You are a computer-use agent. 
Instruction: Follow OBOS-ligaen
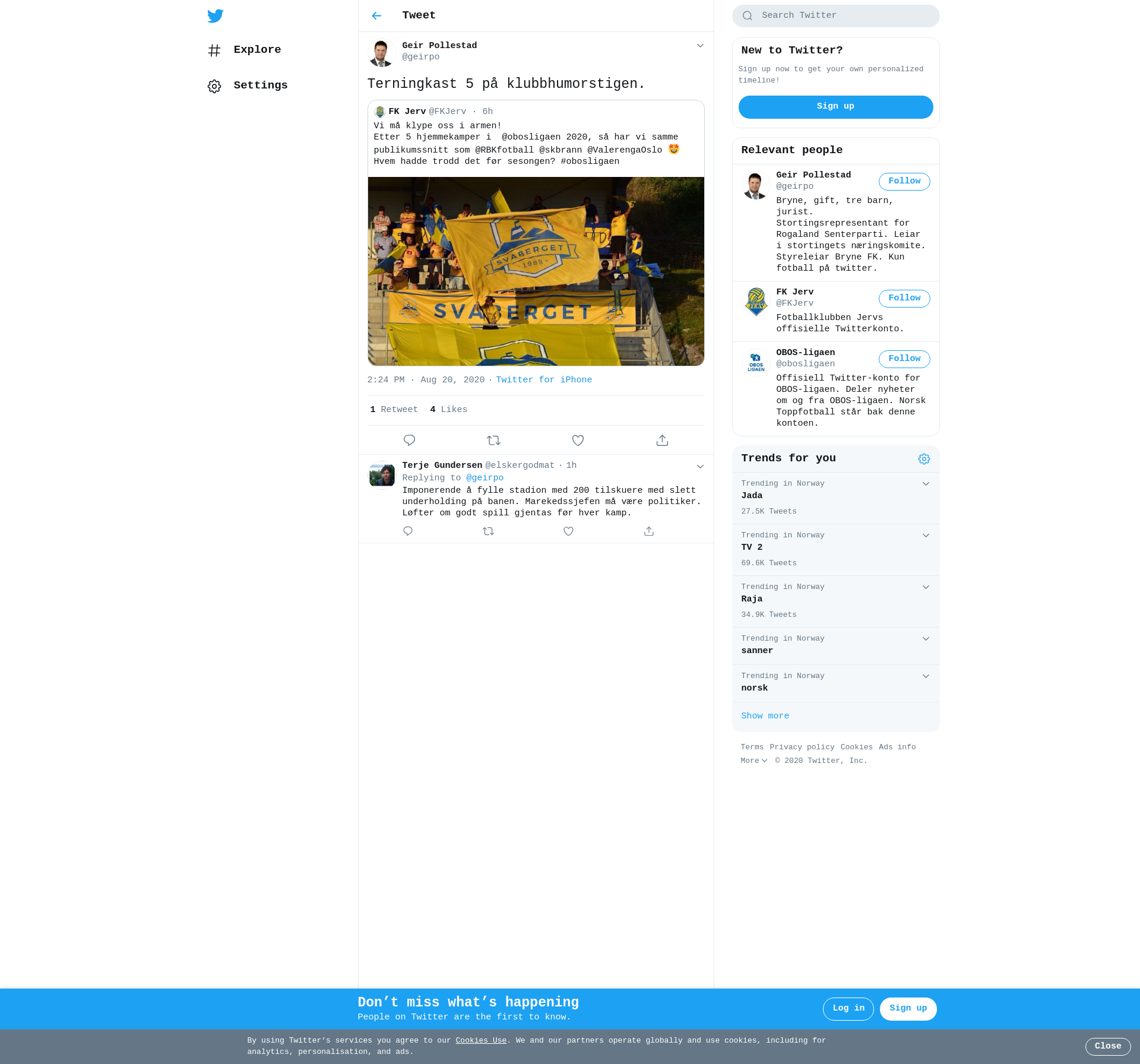(x=904, y=359)
